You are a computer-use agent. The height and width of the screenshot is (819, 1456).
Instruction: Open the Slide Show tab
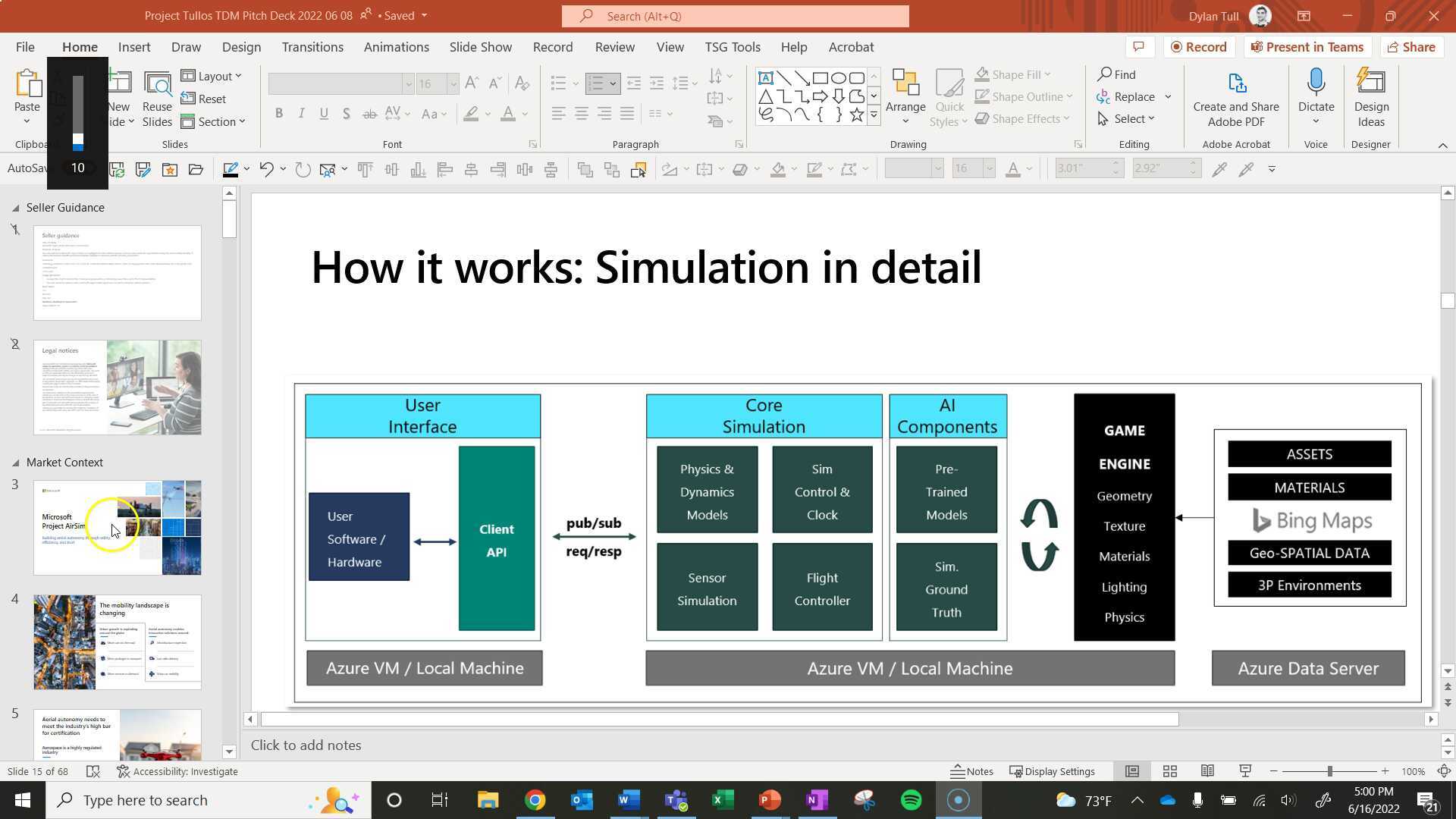pos(480,47)
